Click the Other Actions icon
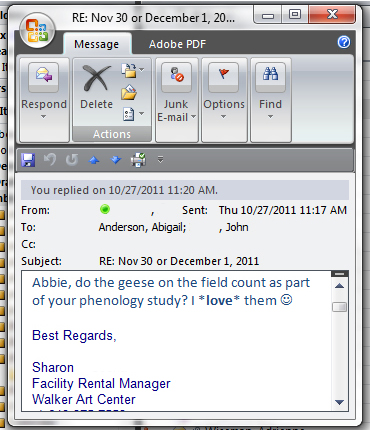 click(129, 114)
